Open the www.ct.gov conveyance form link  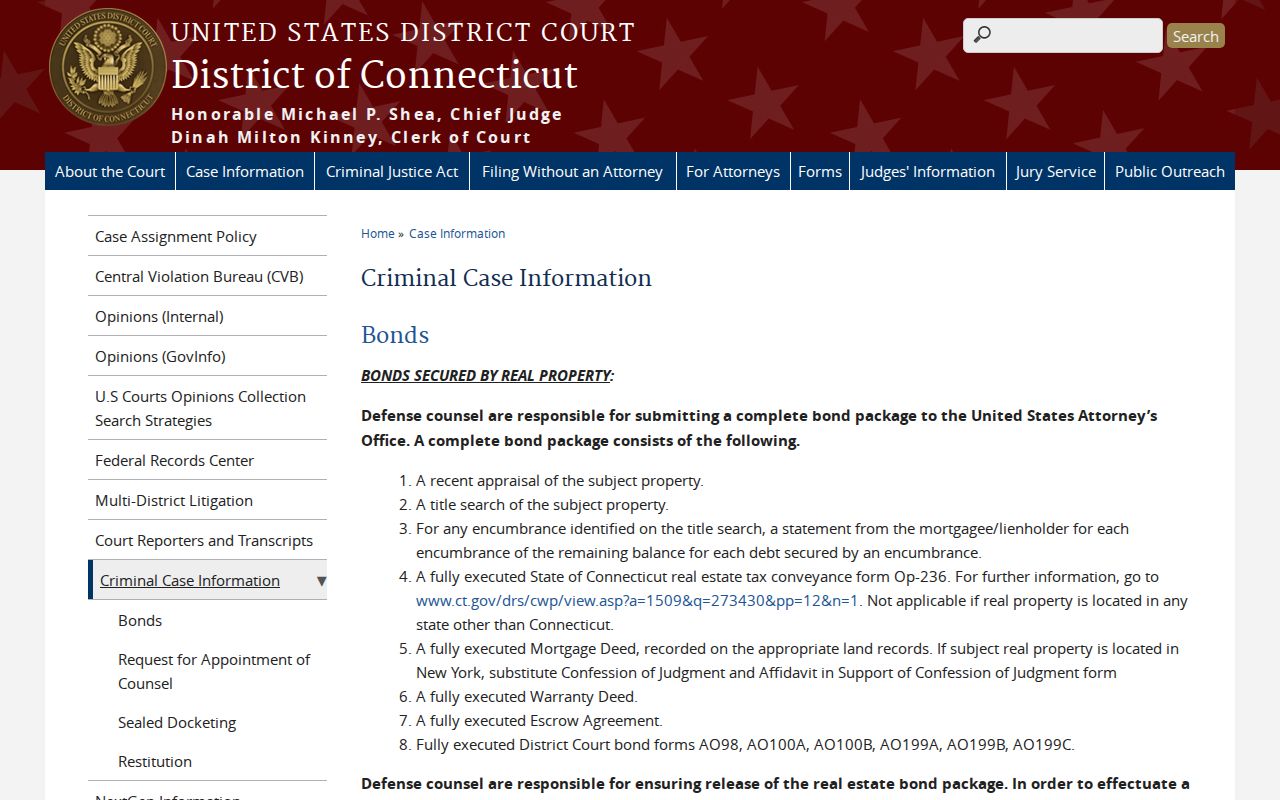point(637,601)
